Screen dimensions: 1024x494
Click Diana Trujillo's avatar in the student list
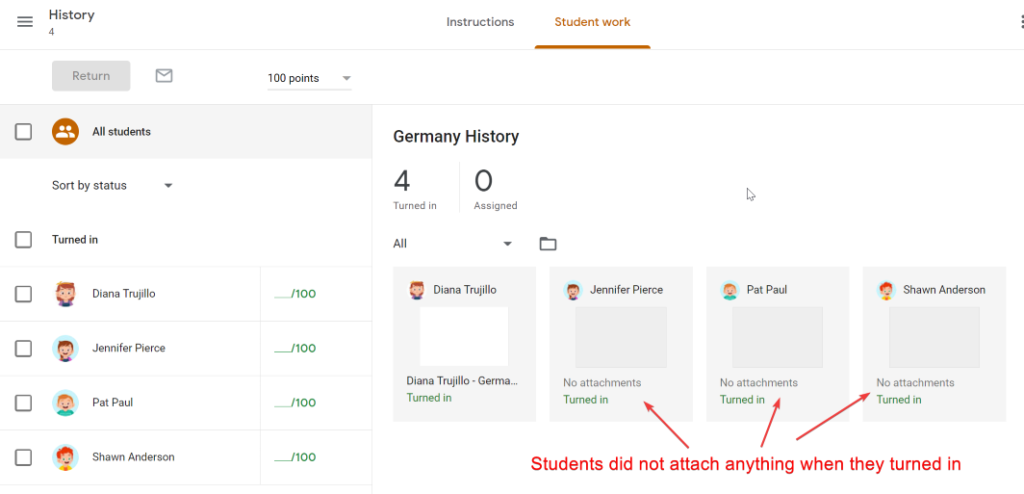pyautogui.click(x=65, y=294)
